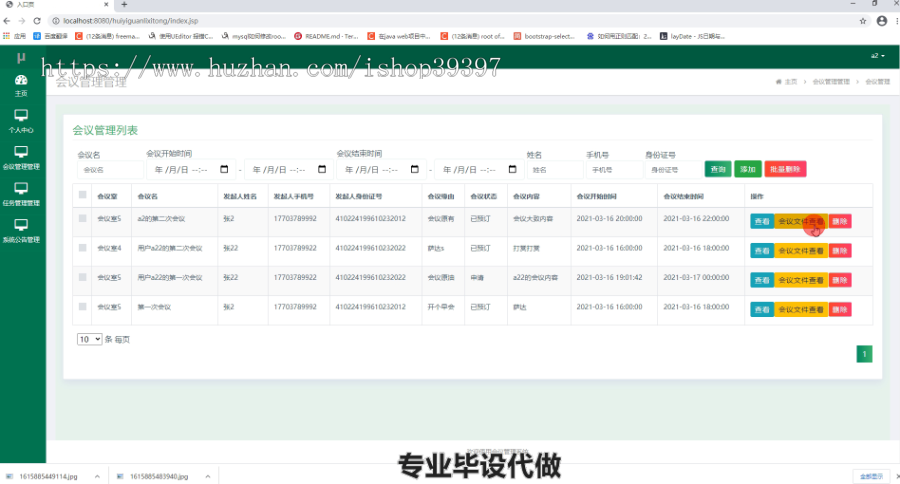
Task: Open the UEditor bookmark
Action: pos(180,36)
